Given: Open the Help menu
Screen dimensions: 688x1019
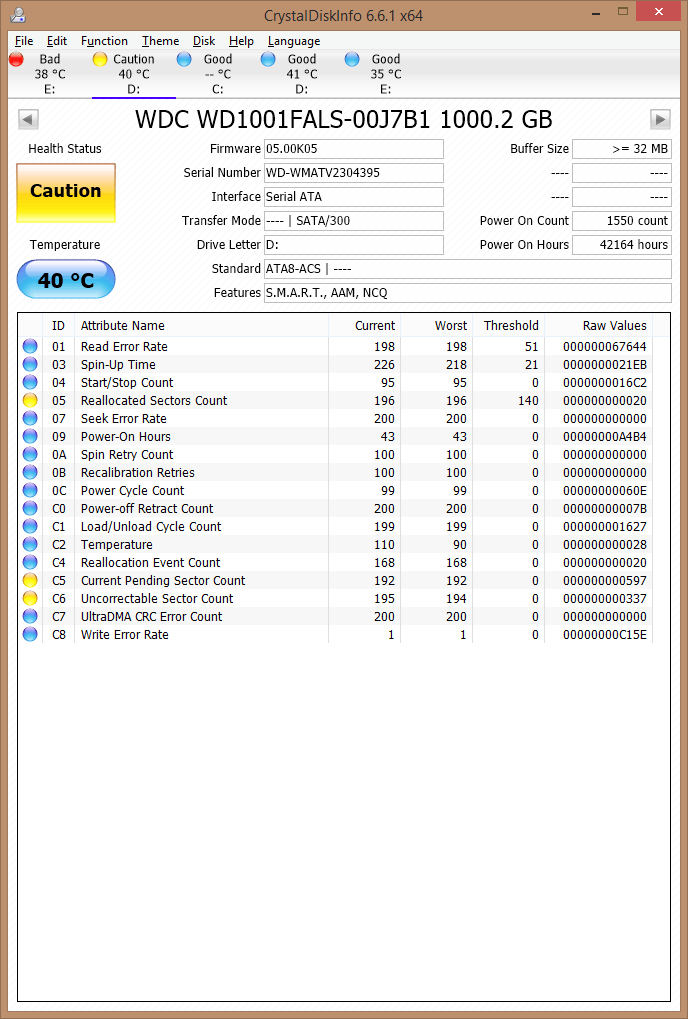Looking at the screenshot, I should tap(241, 41).
